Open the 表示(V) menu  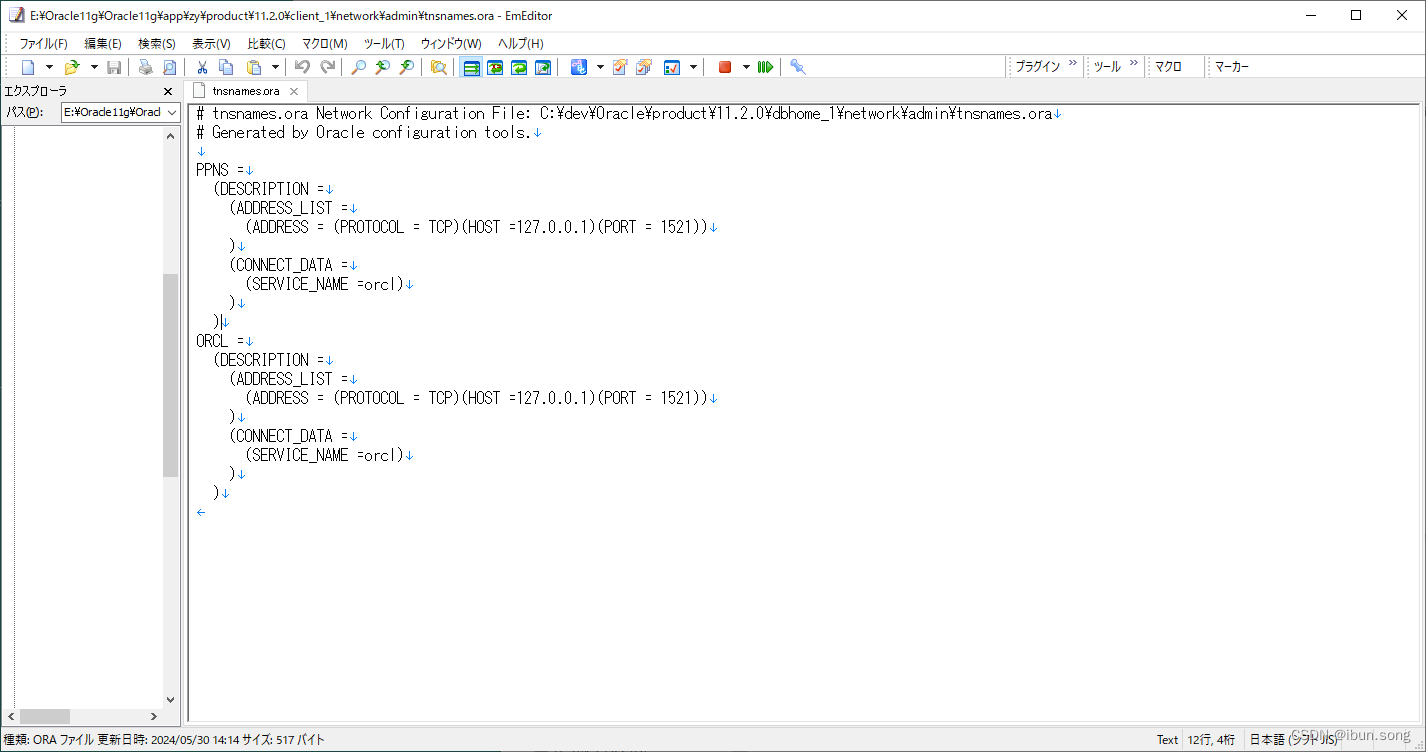pyautogui.click(x=211, y=44)
